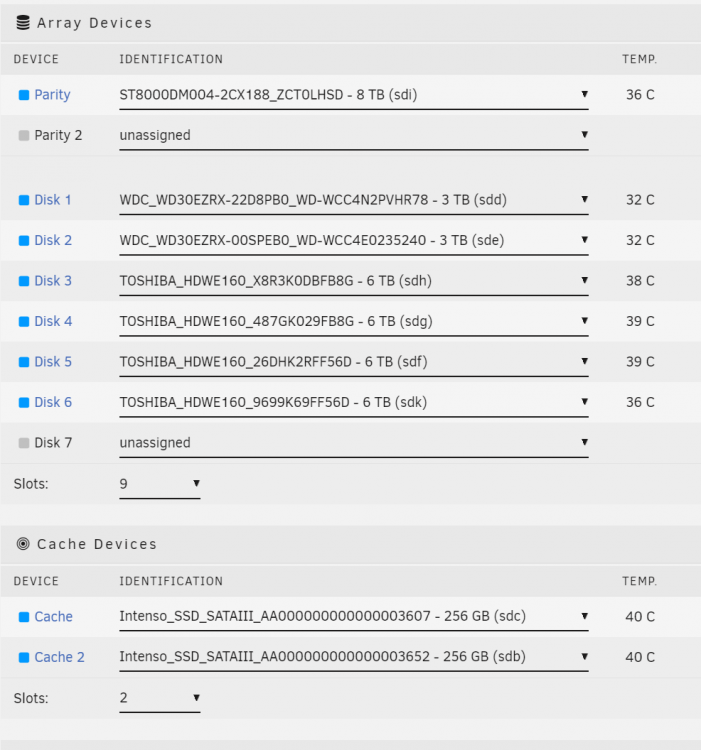This screenshot has width=701, height=750.
Task: Change the cache Slots count from 2
Action: [x=160, y=699]
